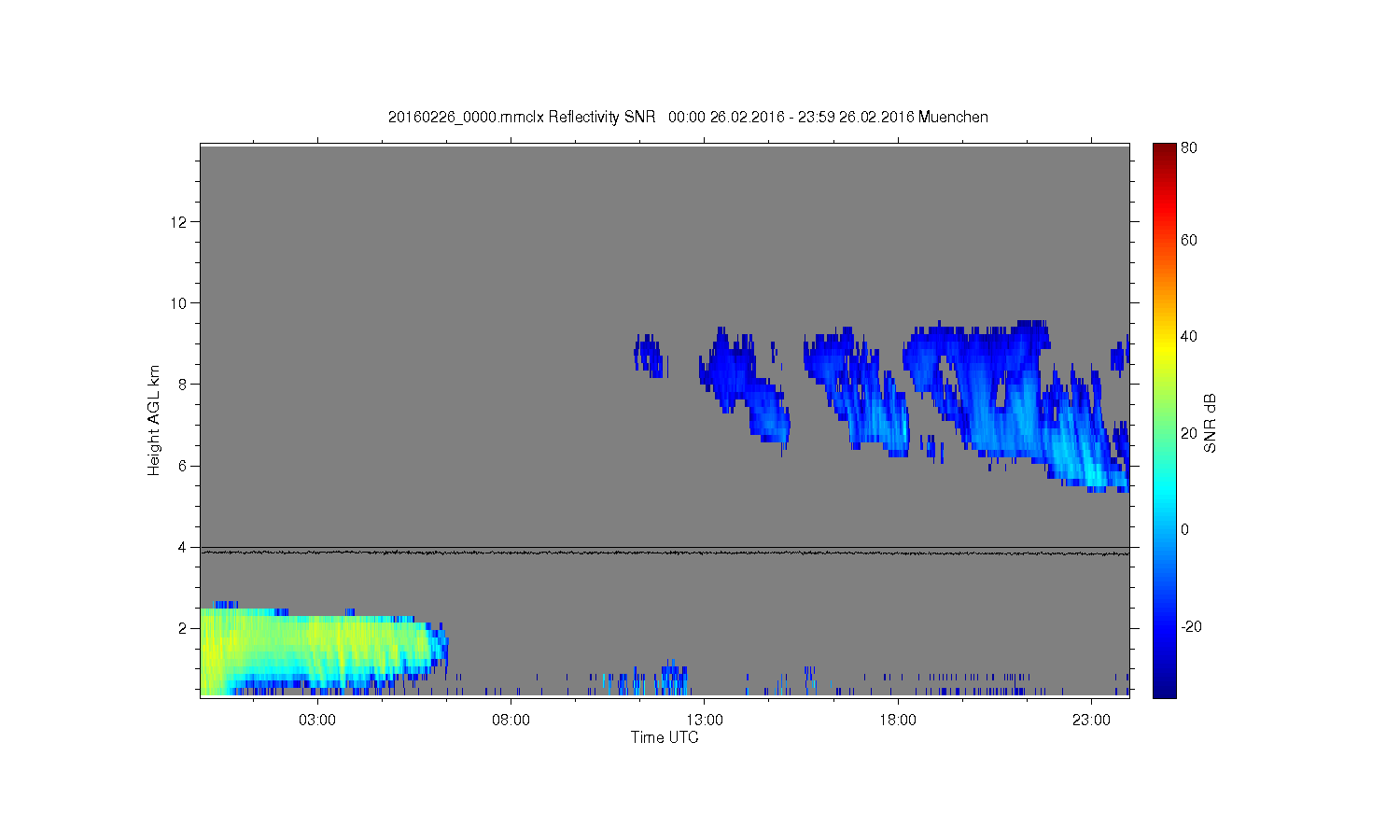Click the 13:00 time tick label
1400x840 pixels.
click(705, 721)
